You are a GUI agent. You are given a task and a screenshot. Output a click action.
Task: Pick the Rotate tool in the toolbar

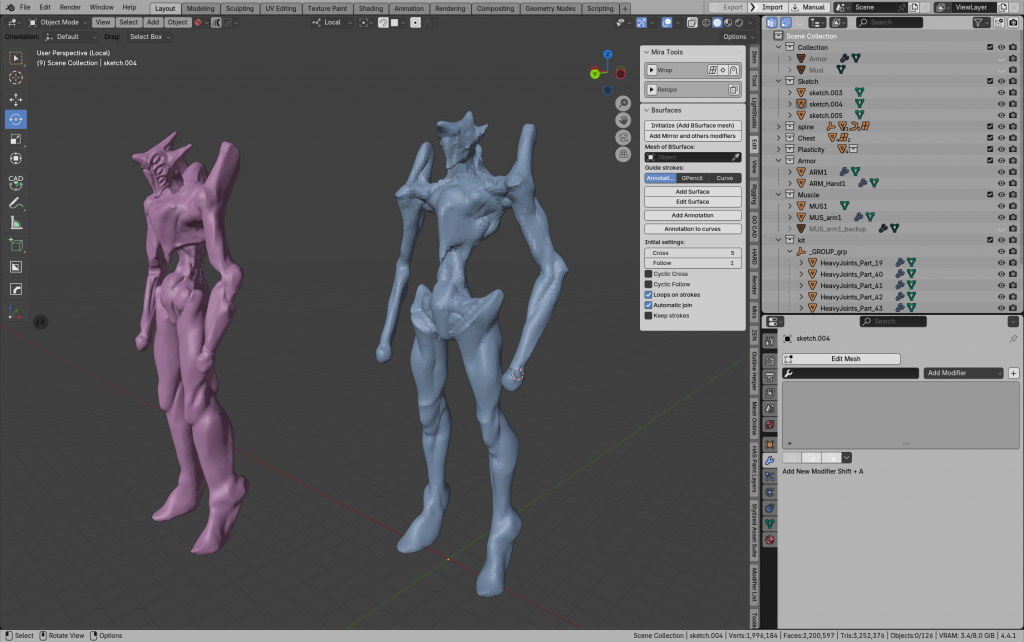click(x=16, y=120)
